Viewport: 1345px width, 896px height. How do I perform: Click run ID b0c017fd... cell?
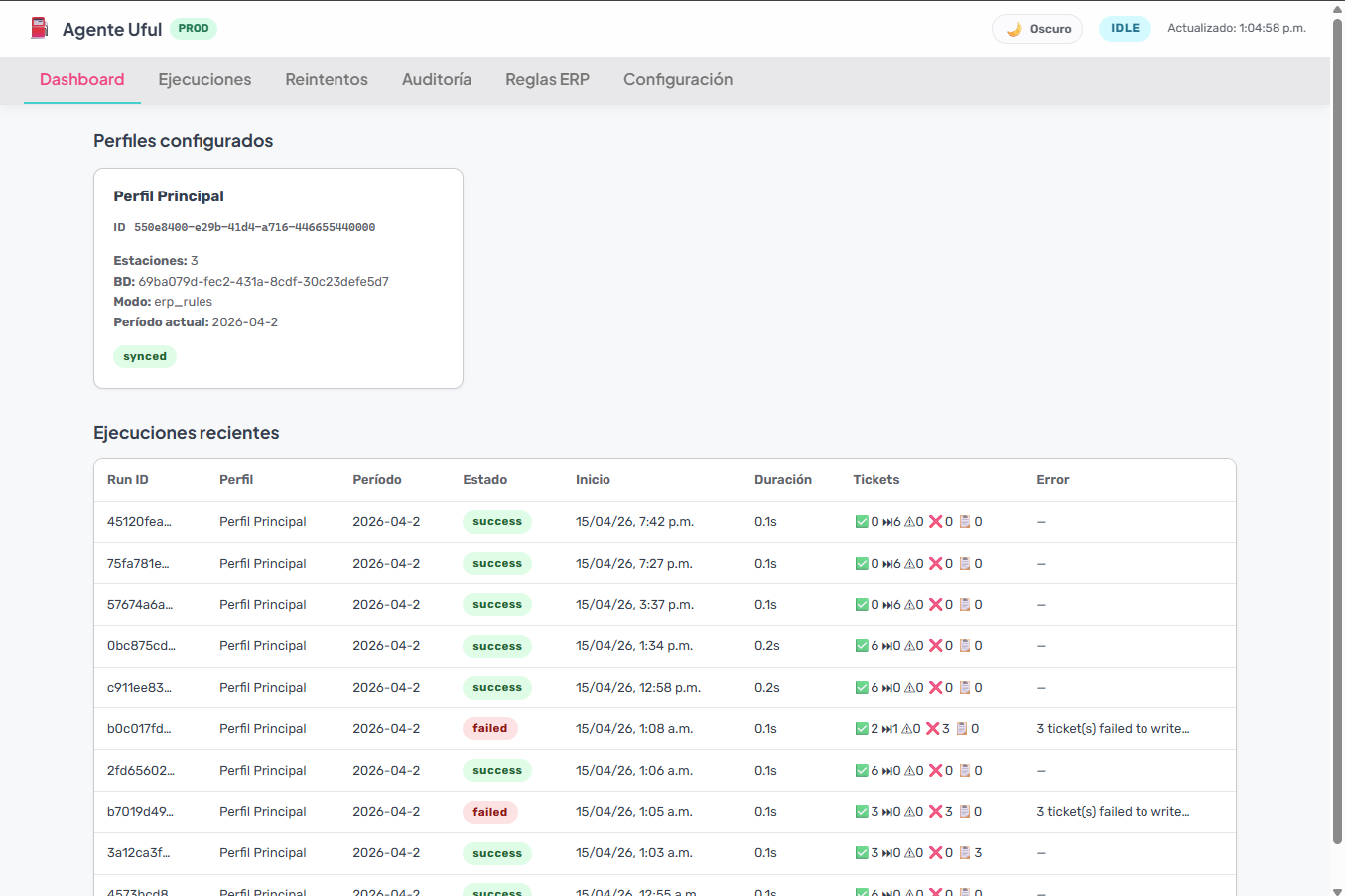pos(139,729)
